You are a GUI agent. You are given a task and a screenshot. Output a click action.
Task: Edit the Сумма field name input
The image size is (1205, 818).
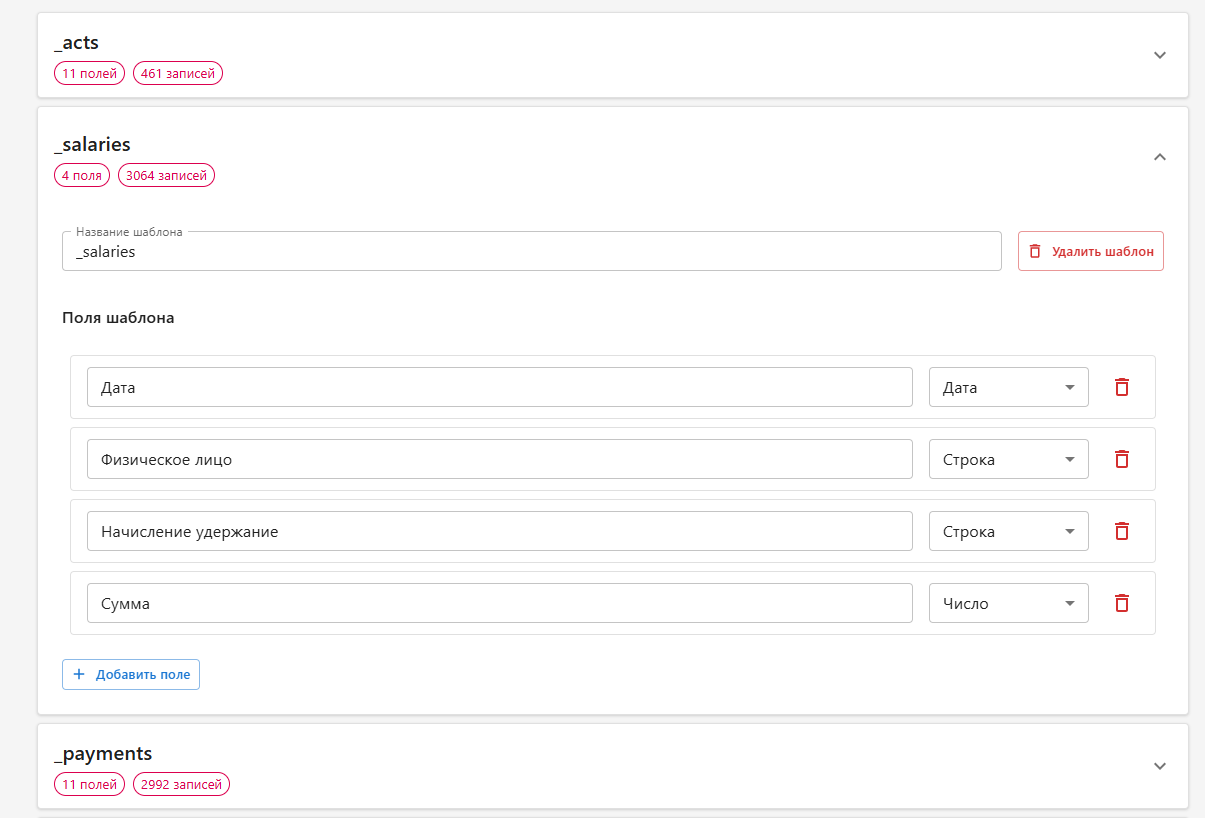coord(500,603)
